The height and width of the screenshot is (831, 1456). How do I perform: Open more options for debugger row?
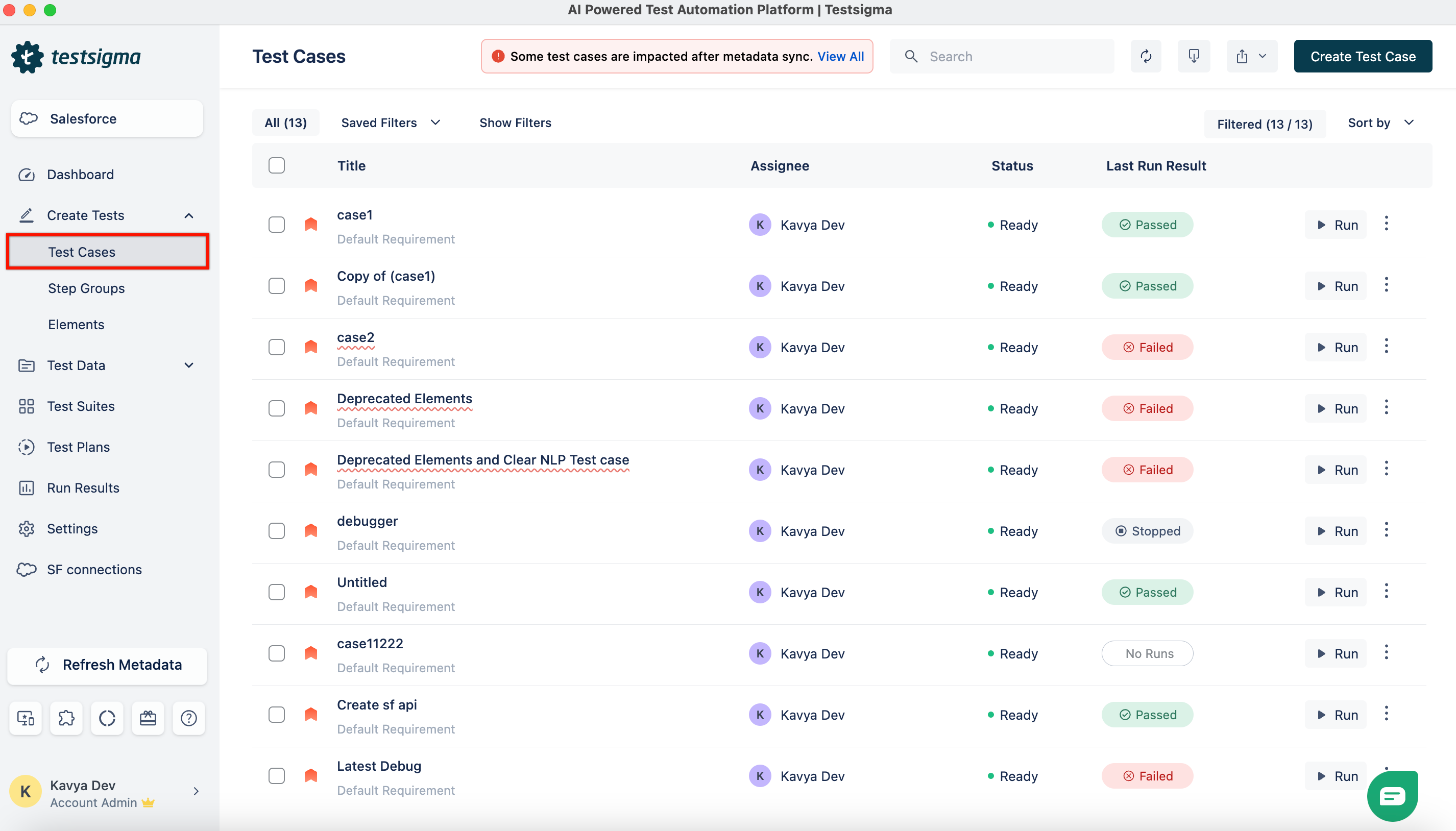(1386, 530)
